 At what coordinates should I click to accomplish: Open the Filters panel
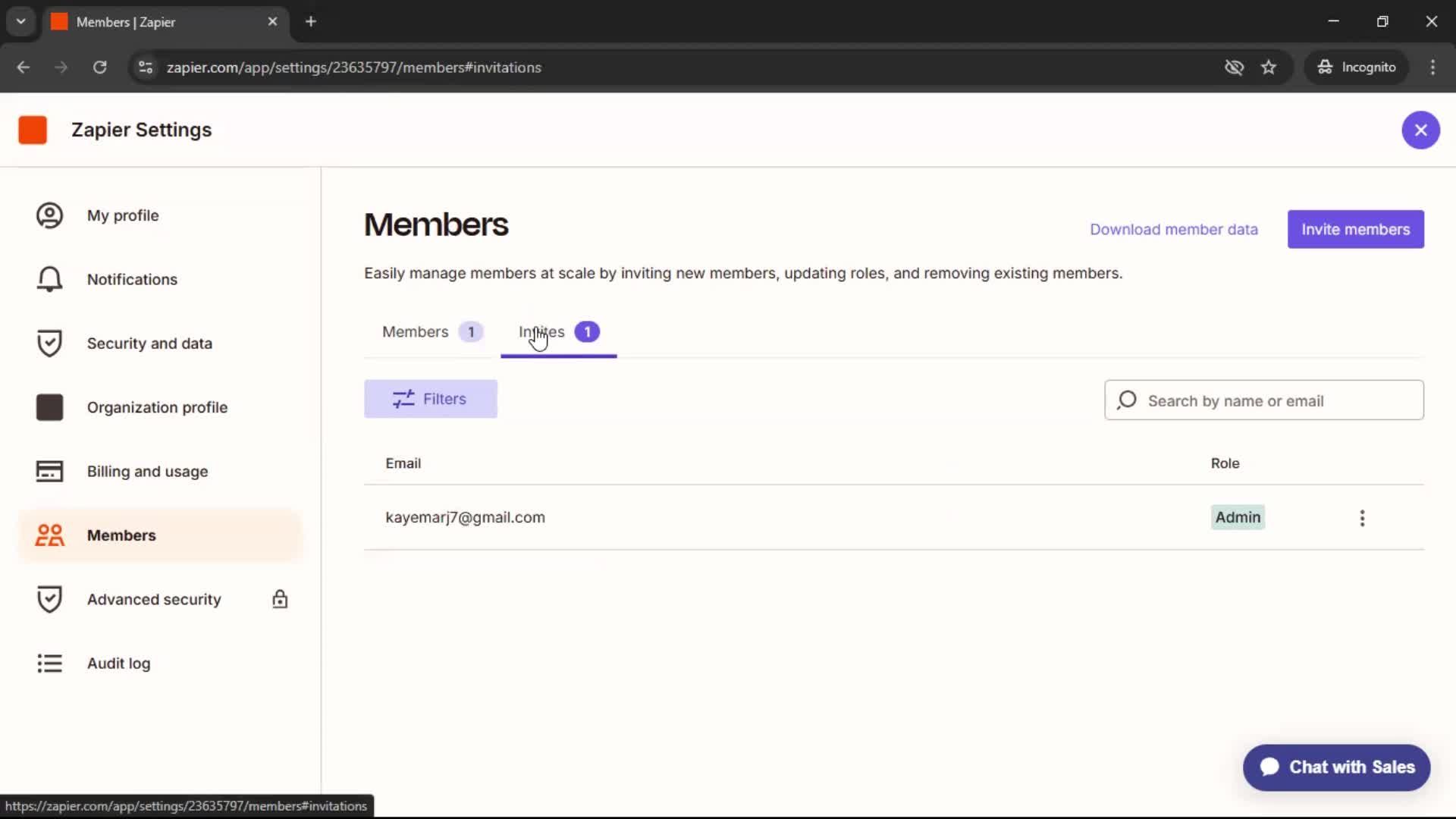click(x=431, y=399)
